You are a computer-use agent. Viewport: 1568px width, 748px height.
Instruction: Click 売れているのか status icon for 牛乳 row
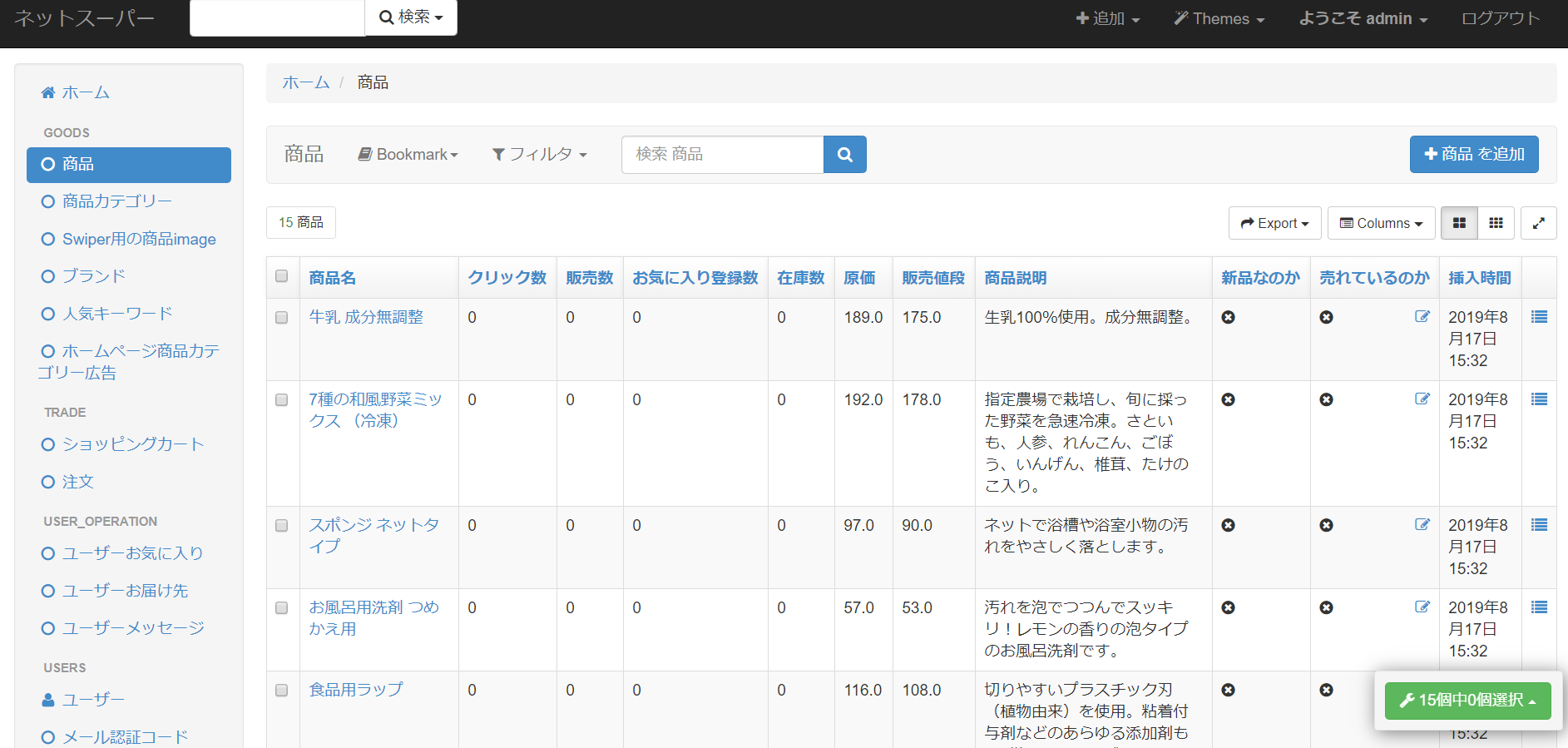click(1326, 317)
